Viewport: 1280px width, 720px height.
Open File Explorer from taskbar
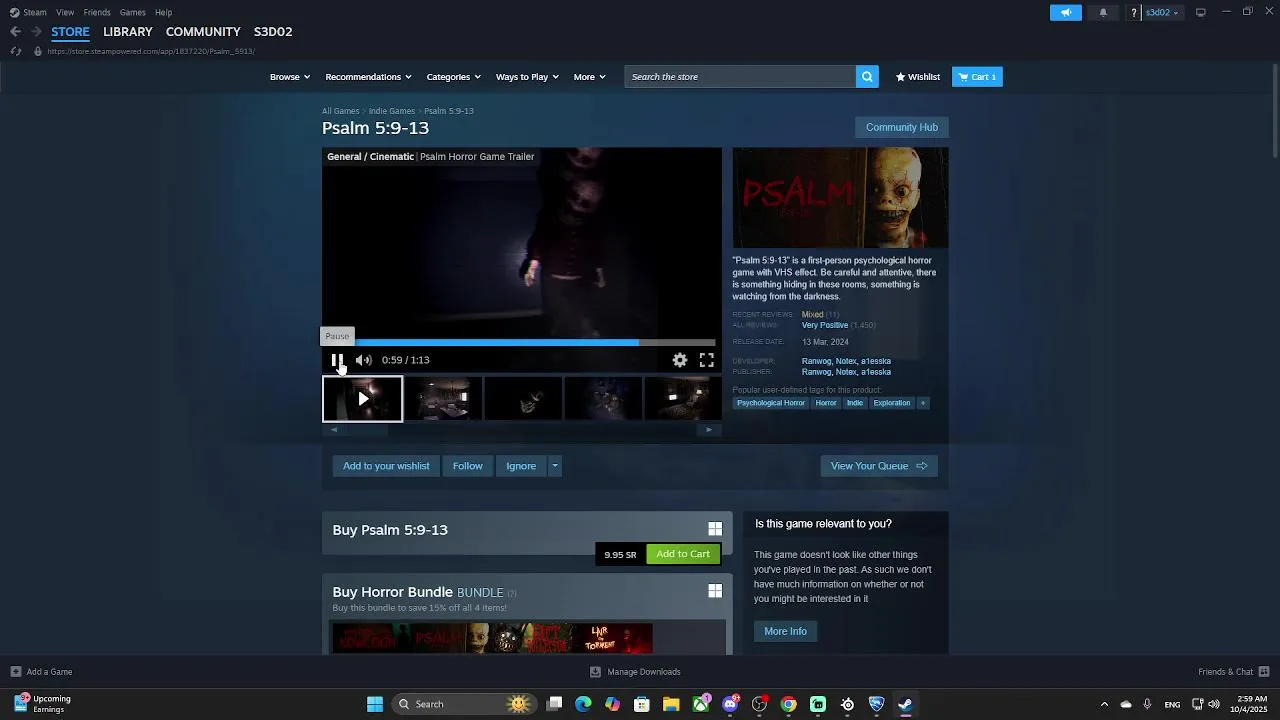[671, 704]
